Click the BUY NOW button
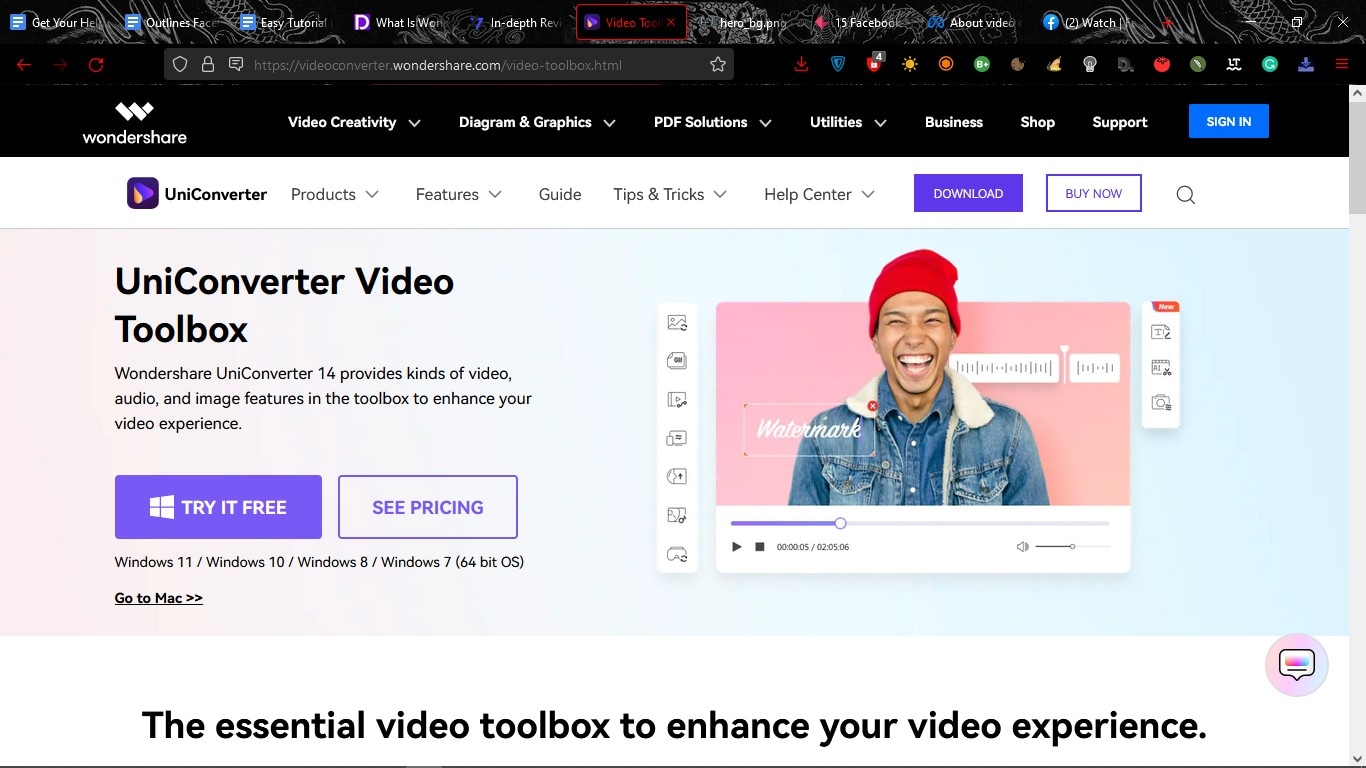This screenshot has height=768, width=1366. [1094, 194]
